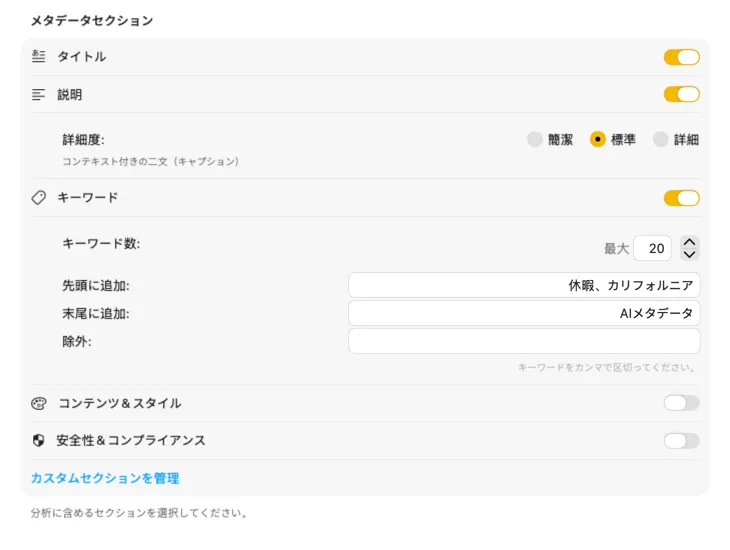Enable the コンテンツ＆スタイル switch
This screenshot has height=550, width=730.
[x=682, y=403]
